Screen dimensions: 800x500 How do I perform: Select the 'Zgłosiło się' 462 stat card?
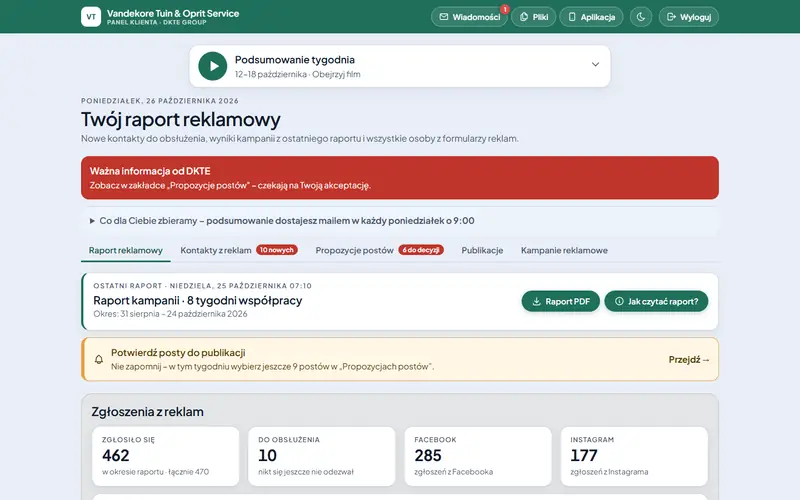click(x=165, y=456)
